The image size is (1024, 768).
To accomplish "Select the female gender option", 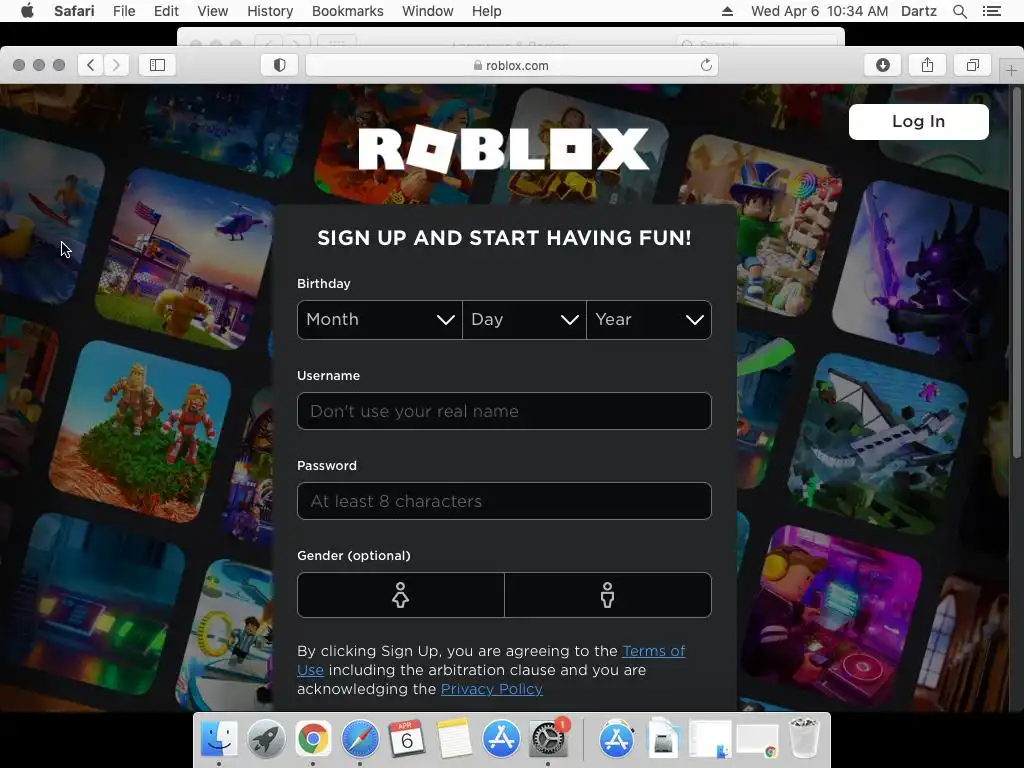I will [400, 595].
